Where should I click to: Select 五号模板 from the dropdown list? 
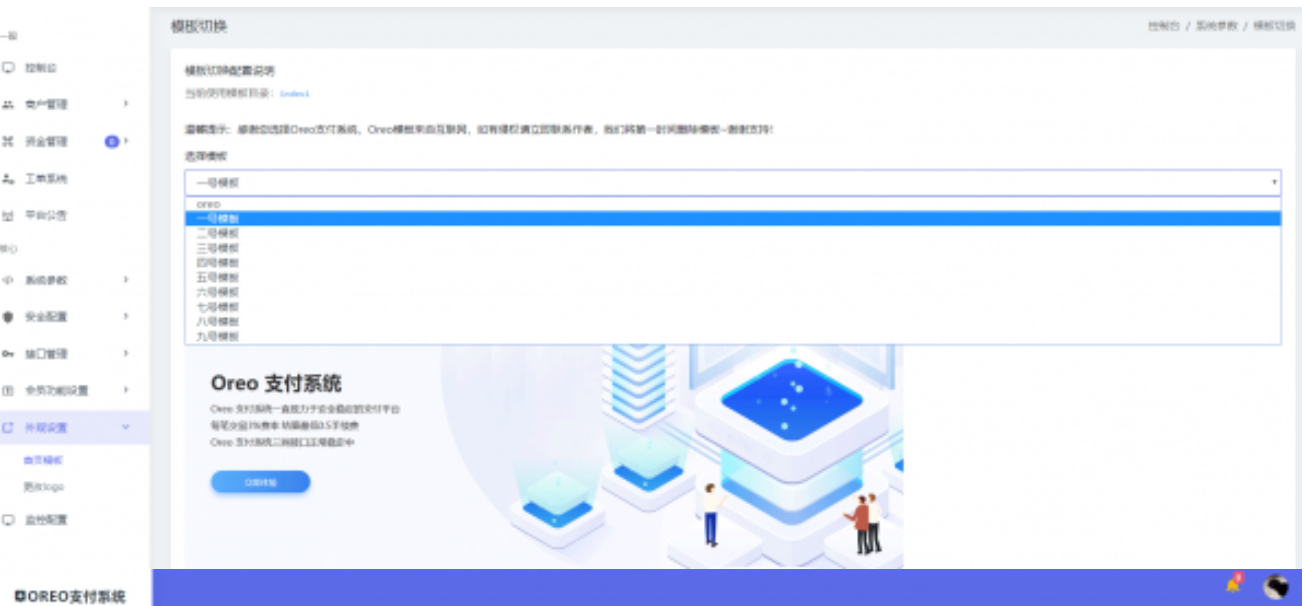(x=733, y=277)
